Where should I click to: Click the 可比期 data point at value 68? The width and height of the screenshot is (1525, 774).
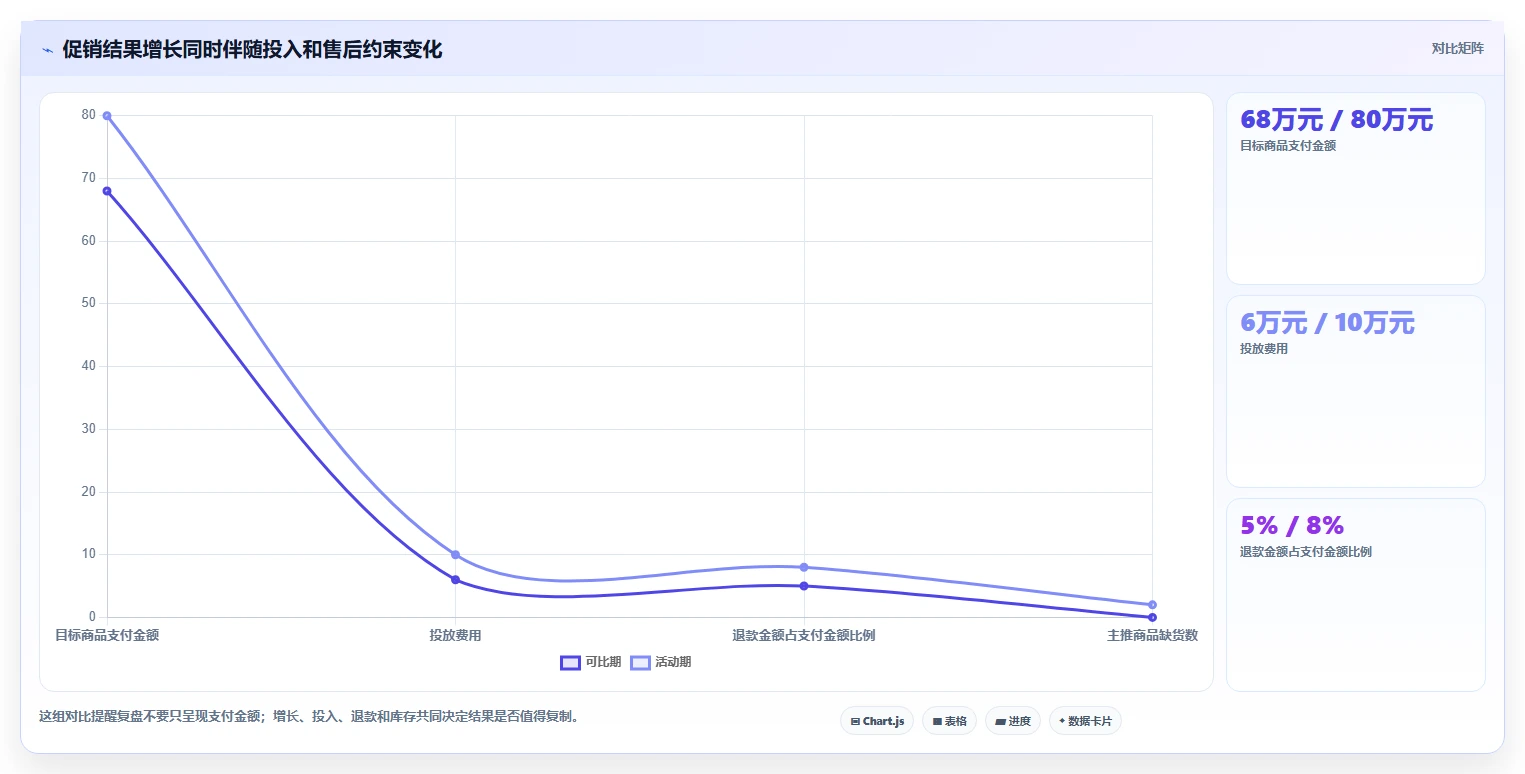click(107, 191)
